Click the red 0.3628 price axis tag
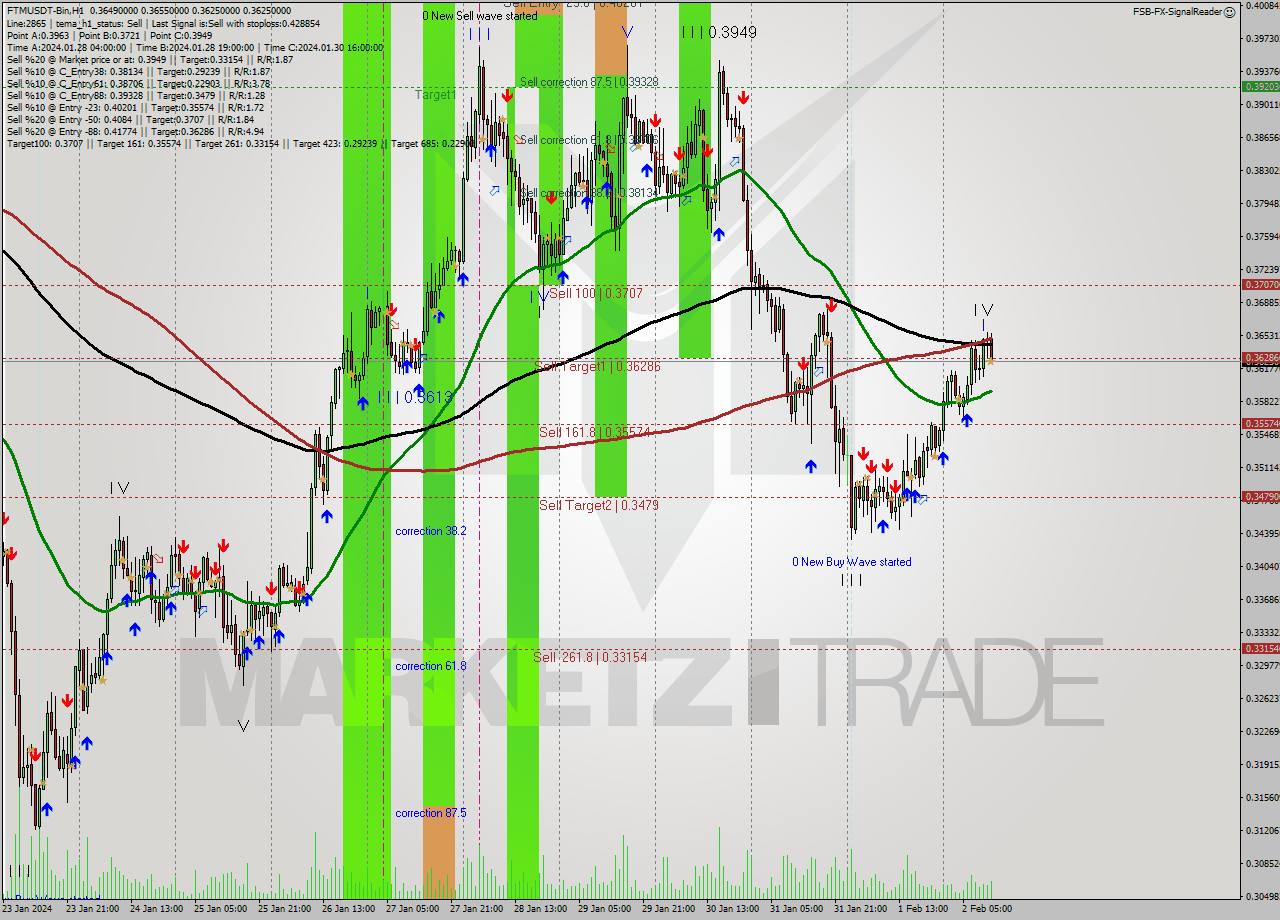1280x920 pixels. click(x=1260, y=357)
